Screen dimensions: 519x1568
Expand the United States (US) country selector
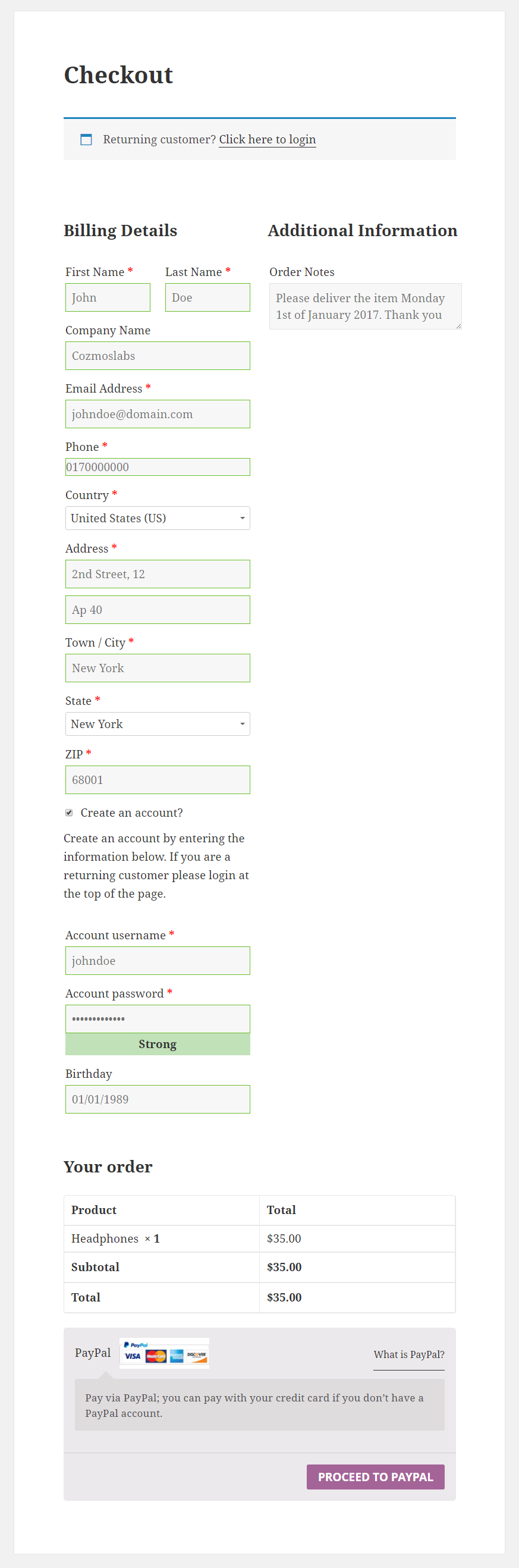(158, 518)
